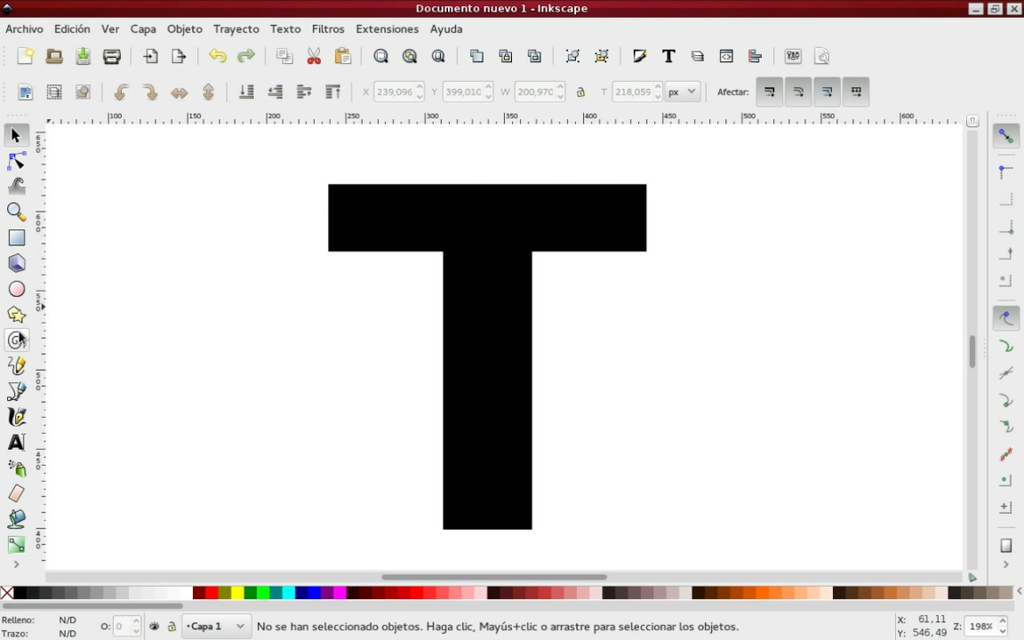Open the Trayecto menu
This screenshot has height=640, width=1024.
click(x=236, y=29)
